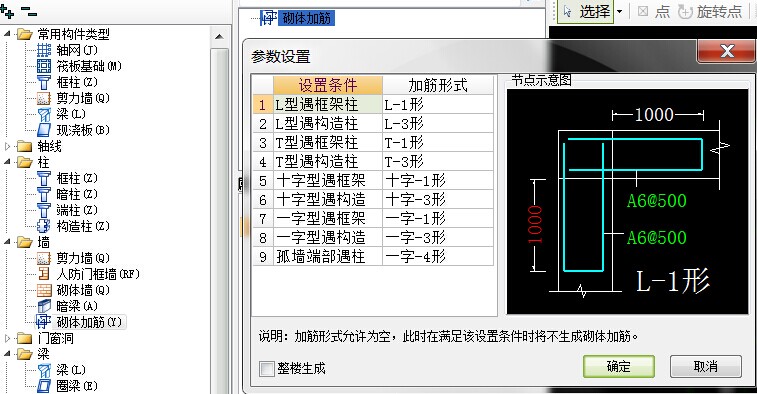The width and height of the screenshot is (757, 394).
Task: Select the 砌体墙(Q) brick wall icon
Action: (44, 290)
